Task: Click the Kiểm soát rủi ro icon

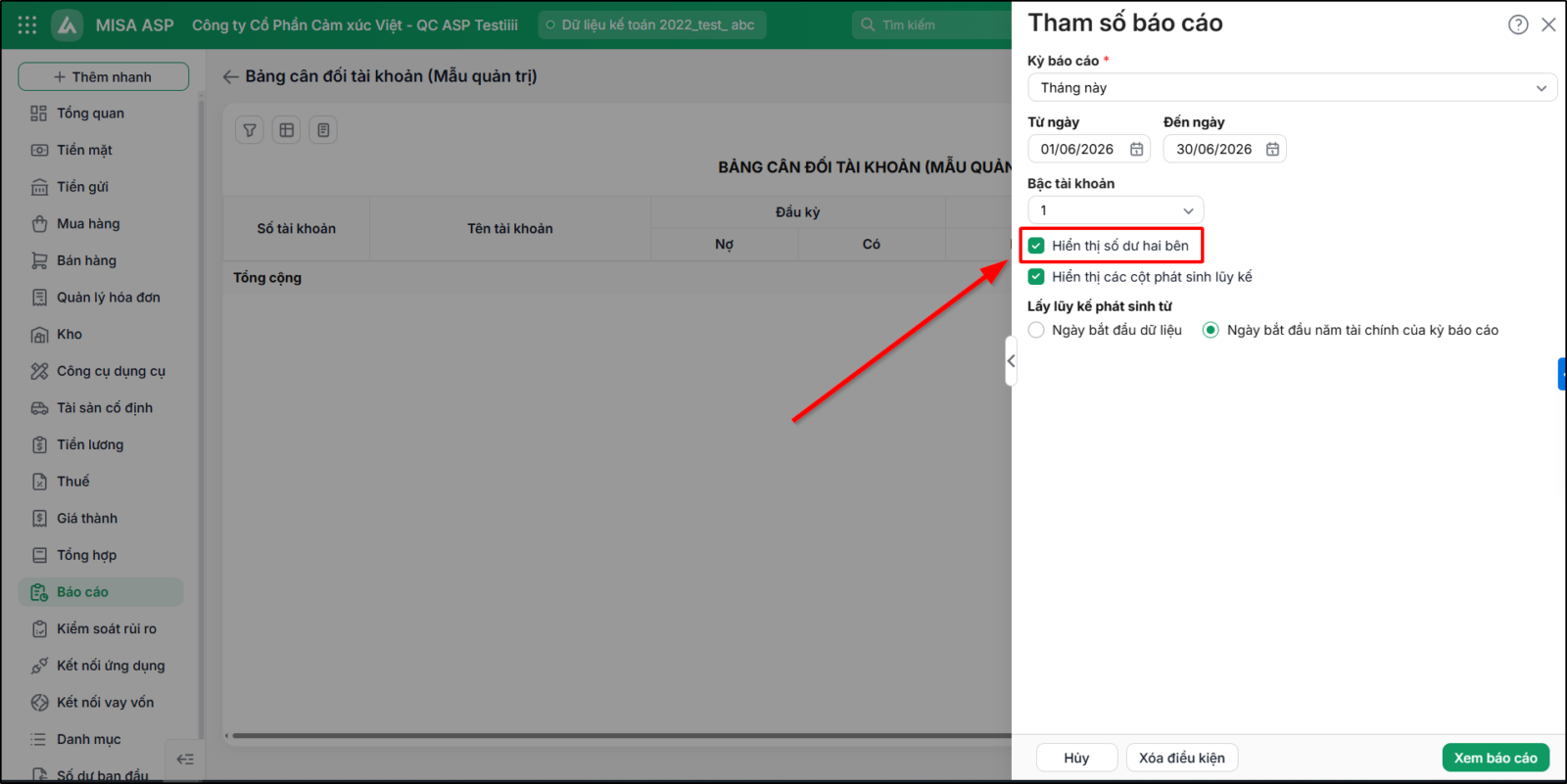Action: point(39,629)
